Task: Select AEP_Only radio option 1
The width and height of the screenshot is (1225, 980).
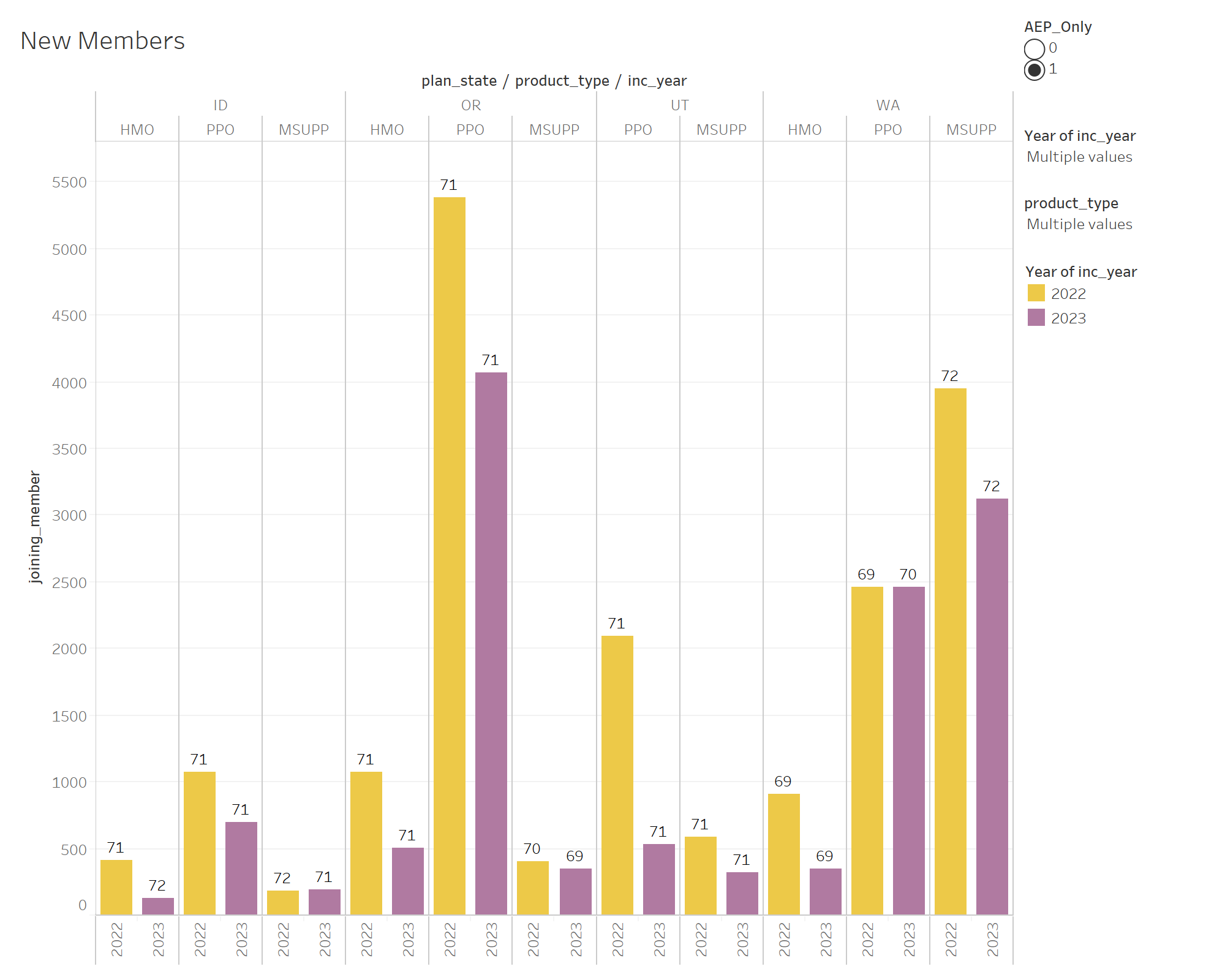Action: [1035, 70]
